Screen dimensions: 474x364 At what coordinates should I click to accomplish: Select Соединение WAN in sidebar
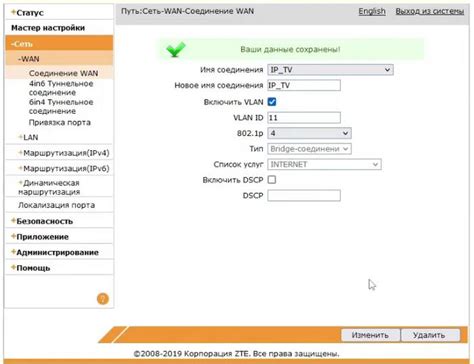click(x=63, y=73)
